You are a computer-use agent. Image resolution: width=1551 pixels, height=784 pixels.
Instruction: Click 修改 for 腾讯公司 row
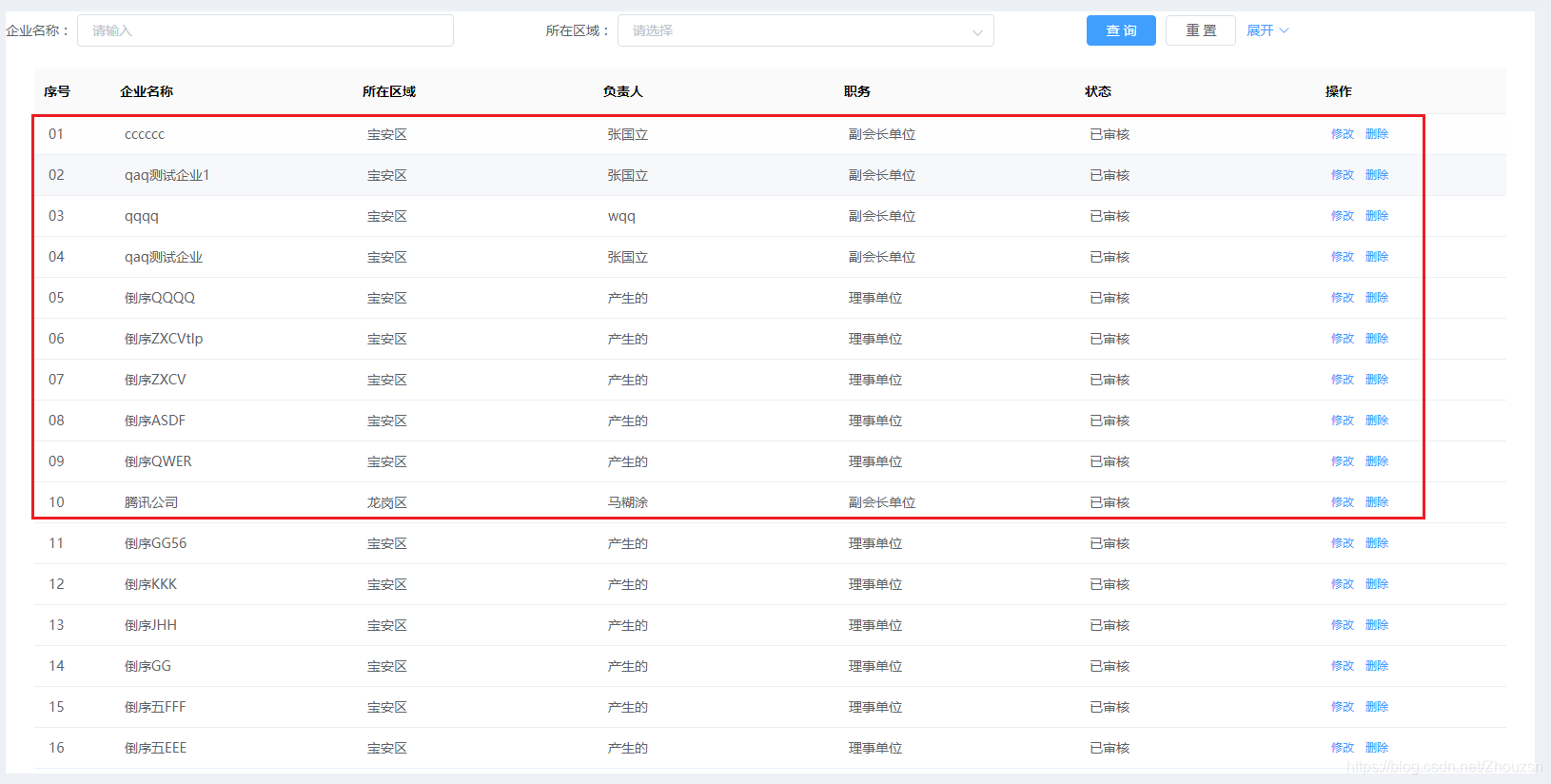point(1343,502)
